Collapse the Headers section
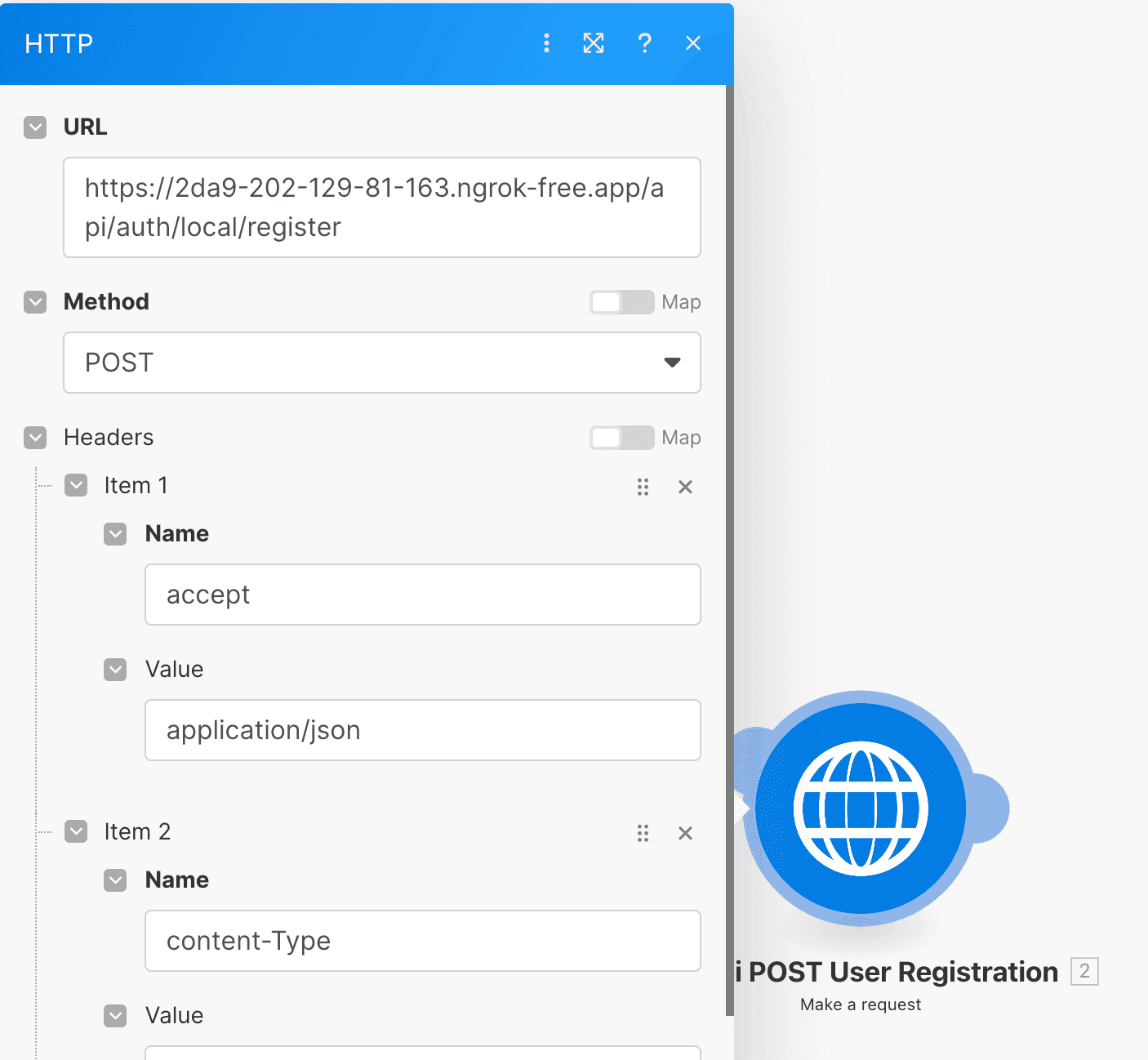Image resolution: width=1148 pixels, height=1060 pixels. click(35, 438)
